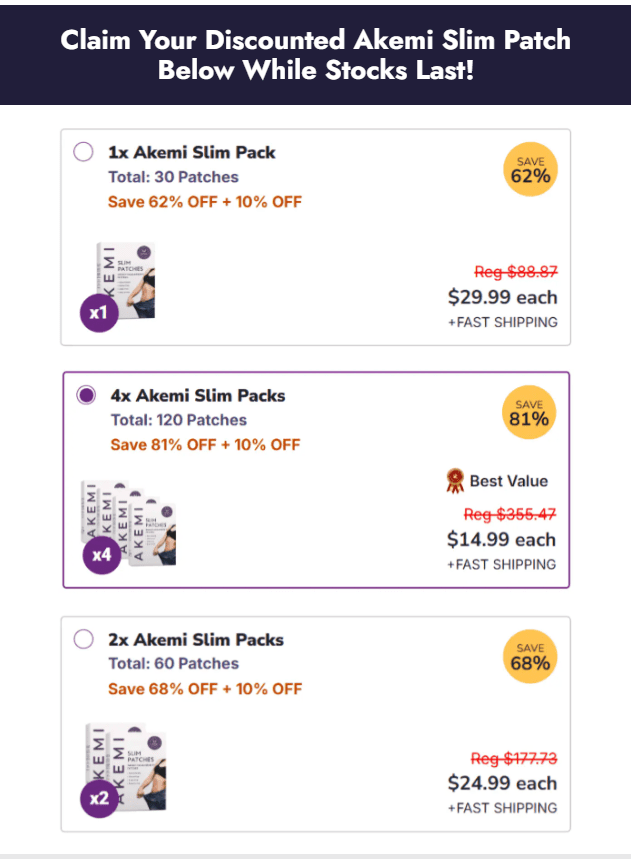The image size is (631, 859).
Task: Click the purple x1 quantity badge
Action: click(99, 313)
